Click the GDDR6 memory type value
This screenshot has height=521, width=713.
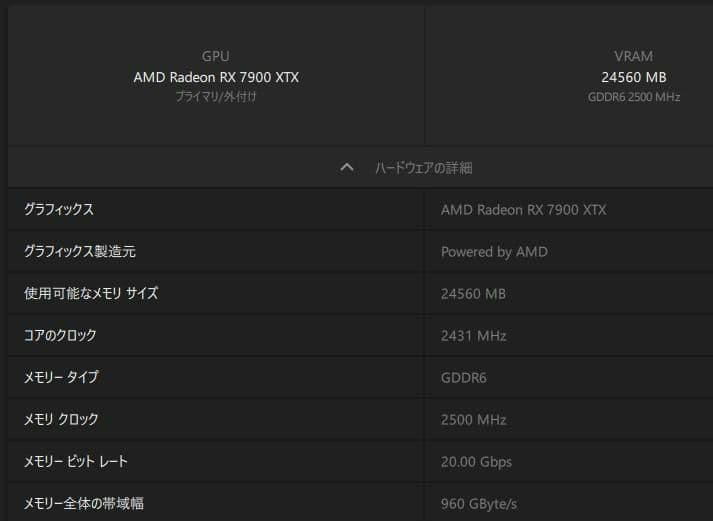pos(463,377)
